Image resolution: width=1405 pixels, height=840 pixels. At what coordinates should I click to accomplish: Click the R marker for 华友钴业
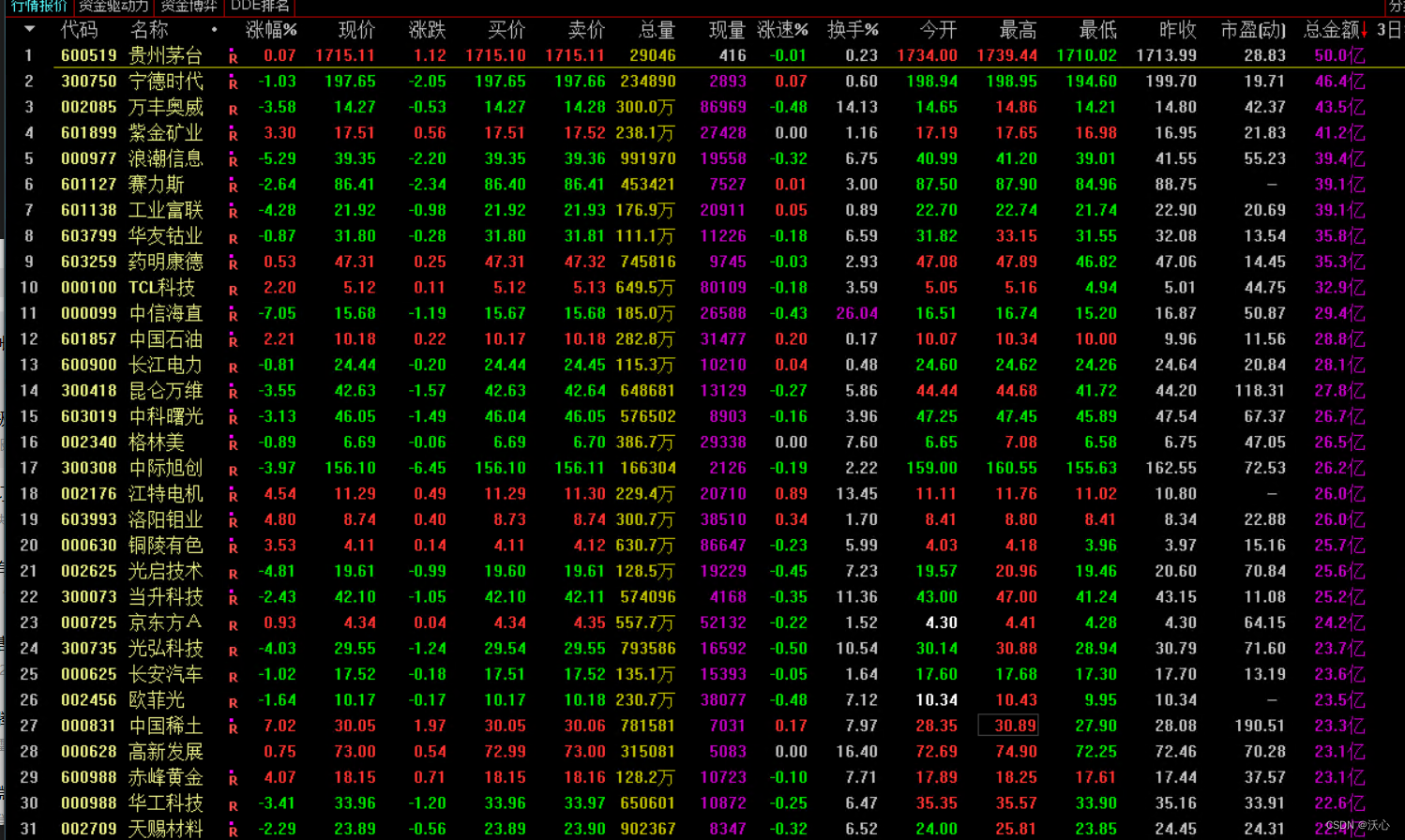coord(233,238)
